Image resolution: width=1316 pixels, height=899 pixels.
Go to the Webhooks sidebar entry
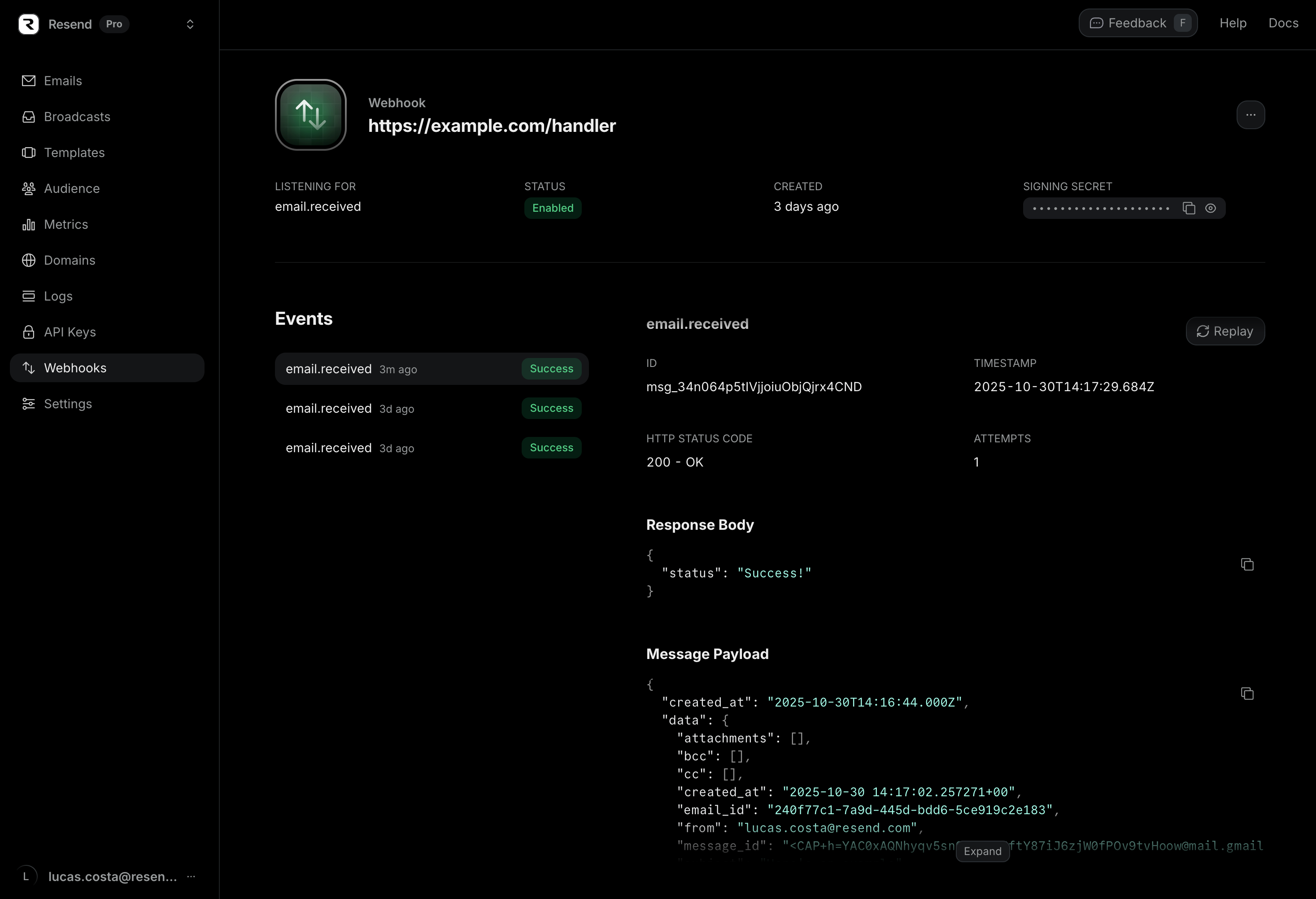pyautogui.click(x=75, y=368)
